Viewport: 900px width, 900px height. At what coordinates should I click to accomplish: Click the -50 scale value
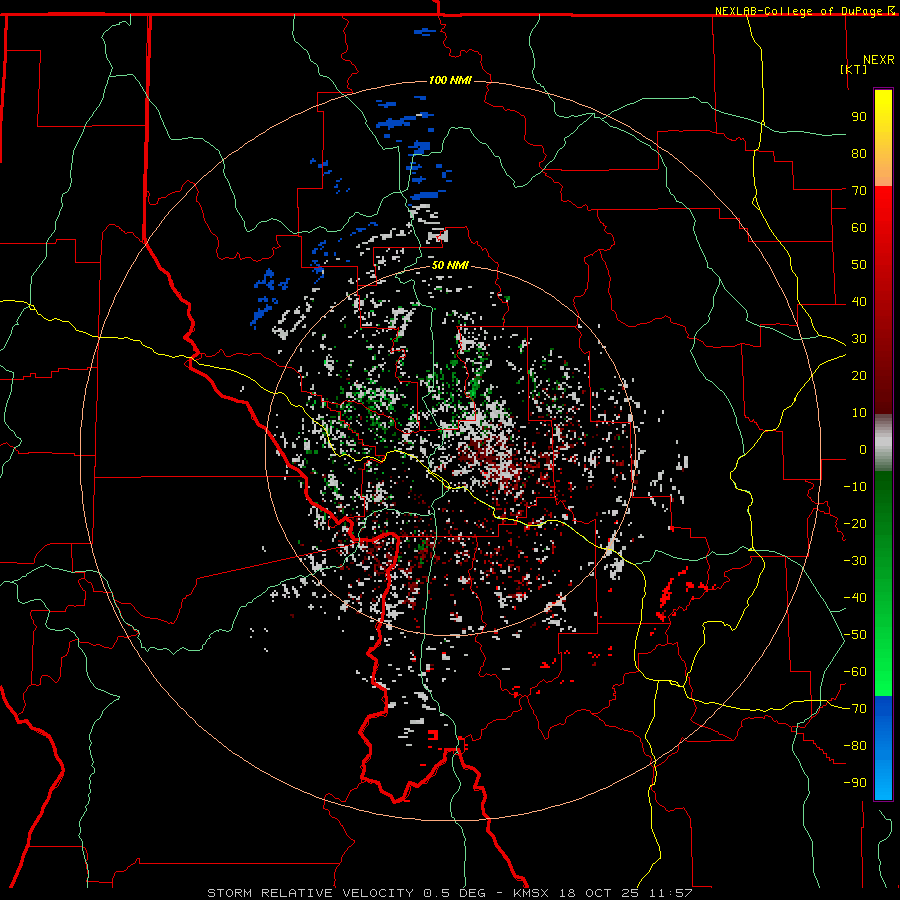(855, 635)
